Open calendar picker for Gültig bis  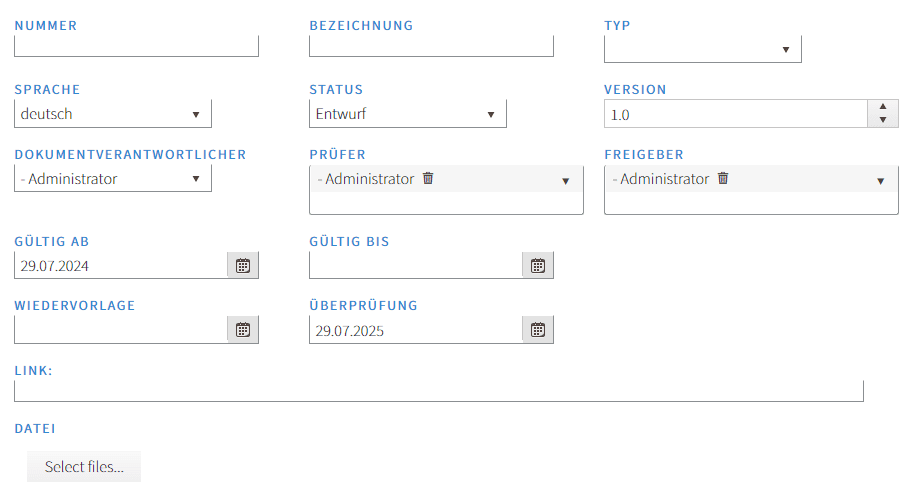pos(537,266)
